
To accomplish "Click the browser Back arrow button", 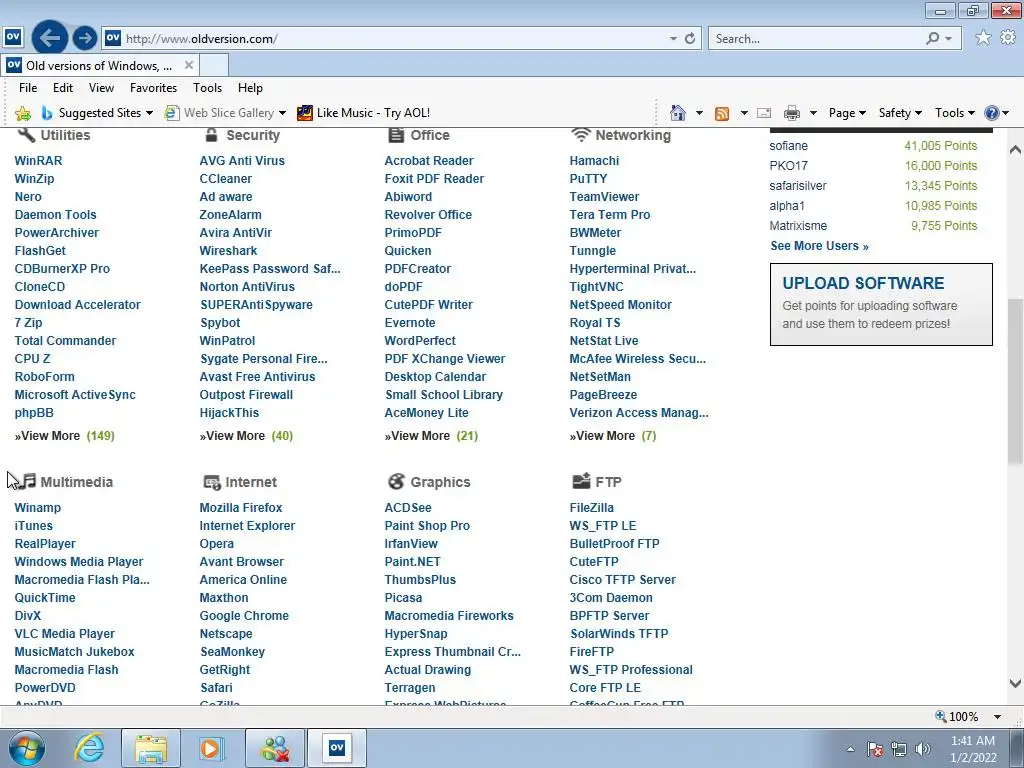I will click(x=50, y=38).
